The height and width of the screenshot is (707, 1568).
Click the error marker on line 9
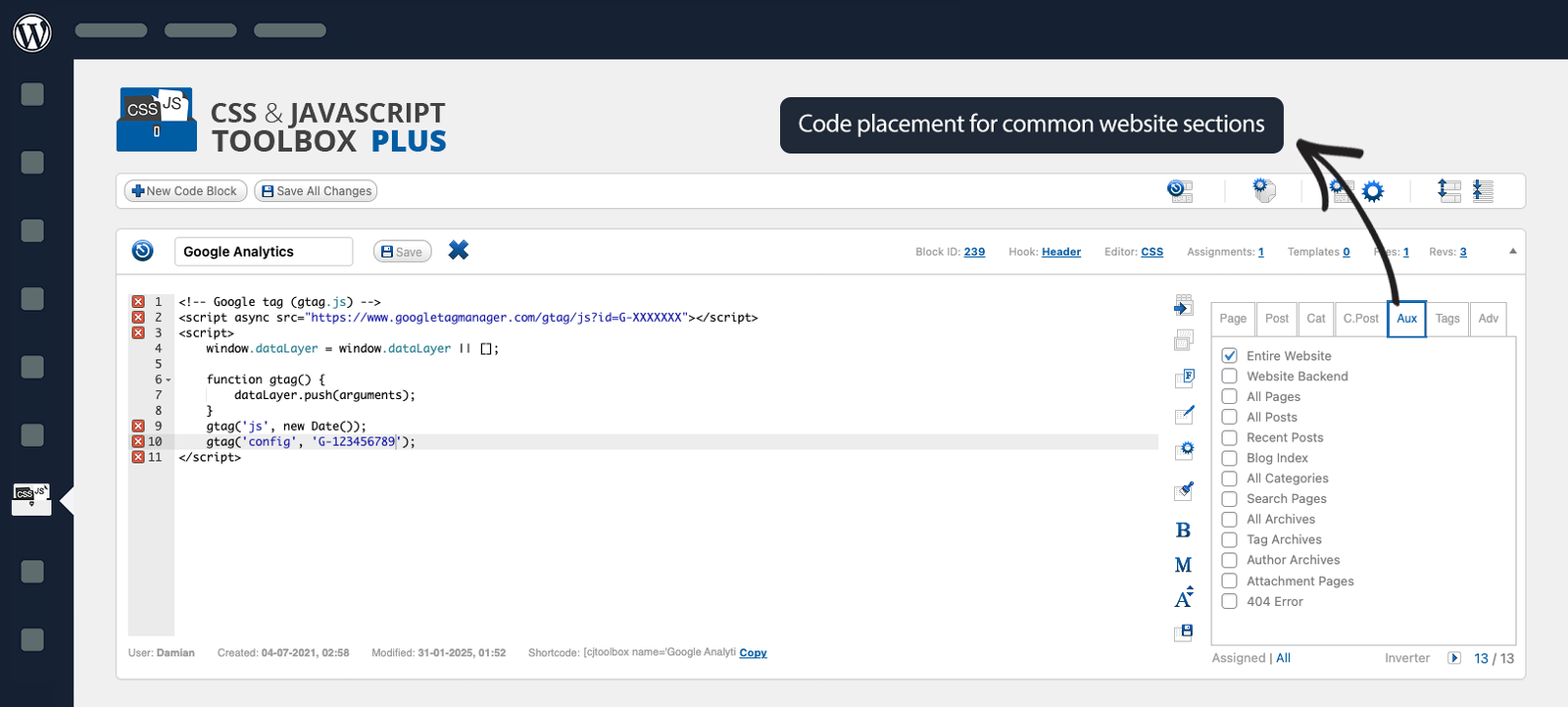tap(138, 427)
